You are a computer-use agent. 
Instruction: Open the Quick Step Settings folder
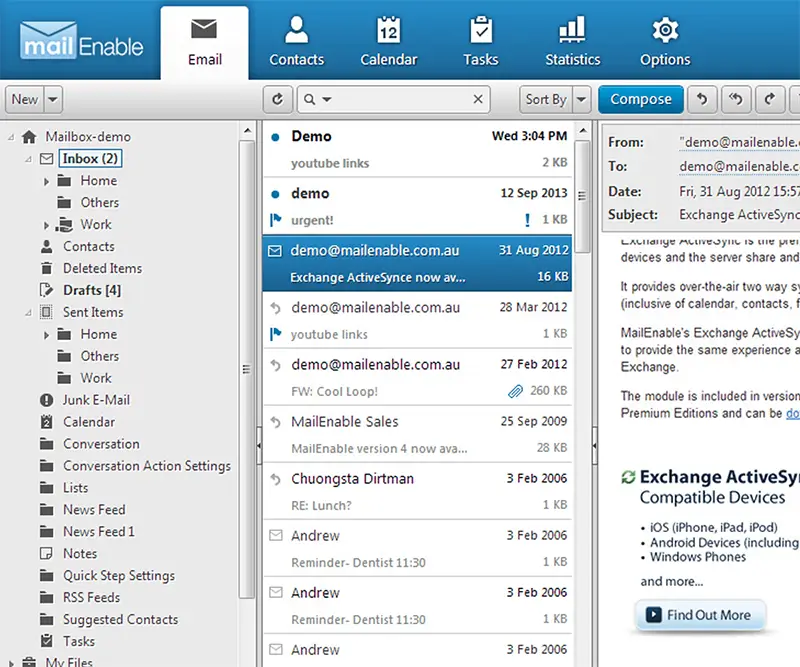coord(119,576)
